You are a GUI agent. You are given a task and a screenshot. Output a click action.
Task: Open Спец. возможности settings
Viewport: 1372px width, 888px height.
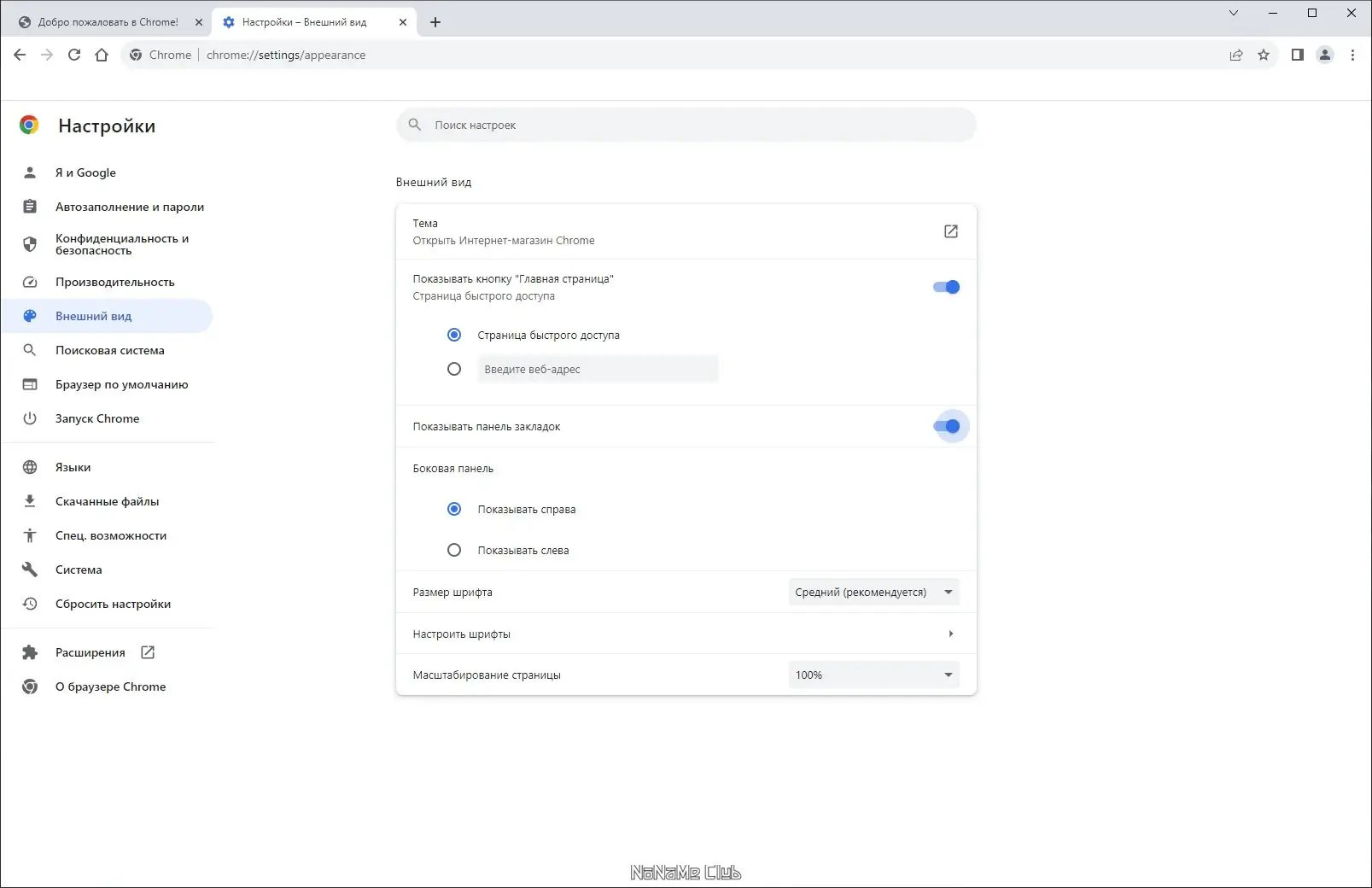click(107, 535)
